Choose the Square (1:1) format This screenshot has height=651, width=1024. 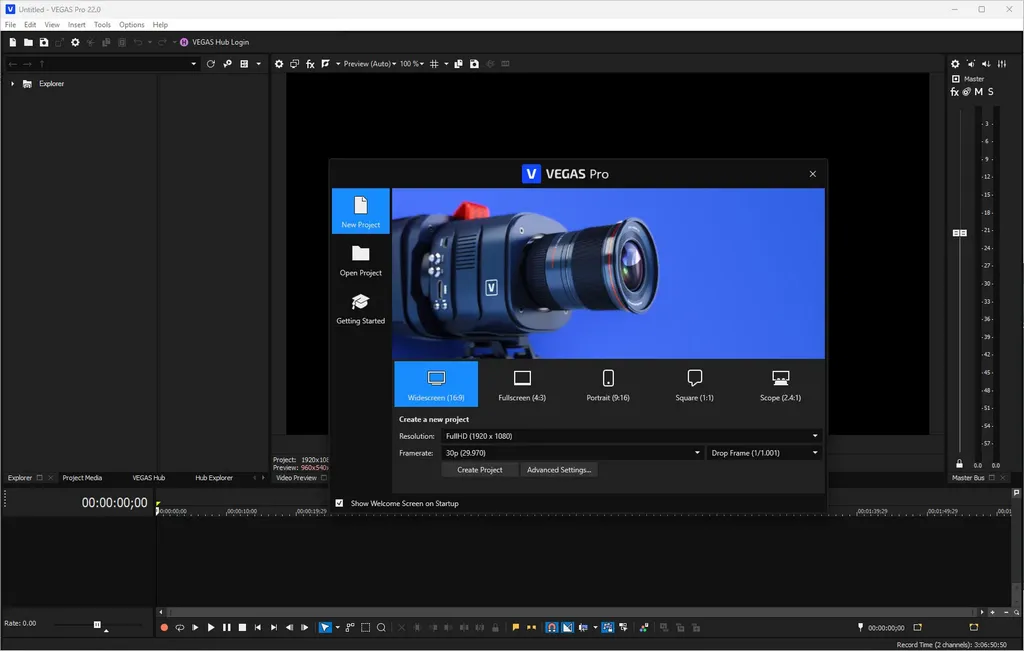(694, 385)
